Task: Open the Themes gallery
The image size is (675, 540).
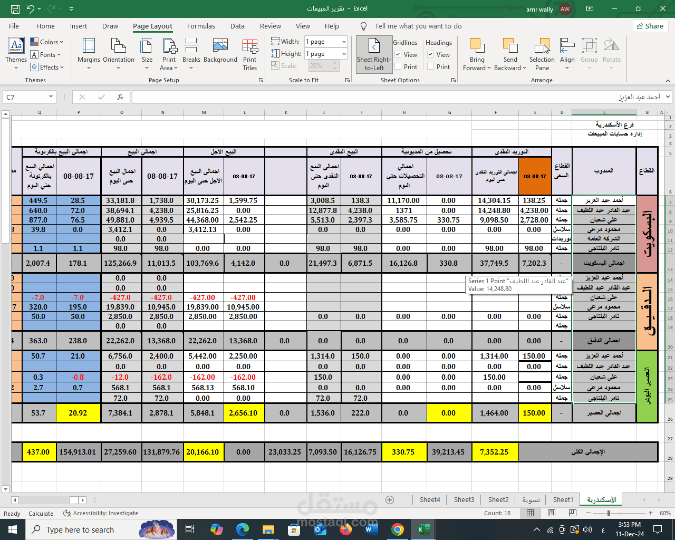Action: pos(16,54)
